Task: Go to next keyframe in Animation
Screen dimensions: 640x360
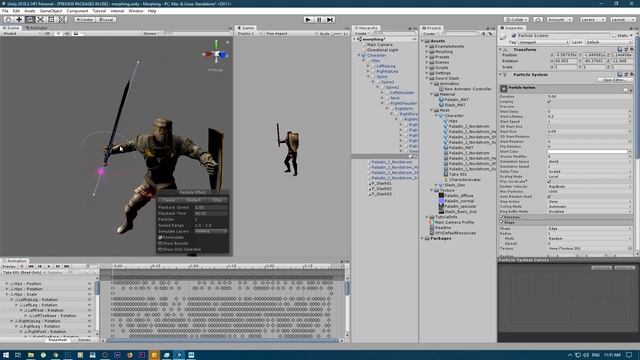Action: point(58,266)
